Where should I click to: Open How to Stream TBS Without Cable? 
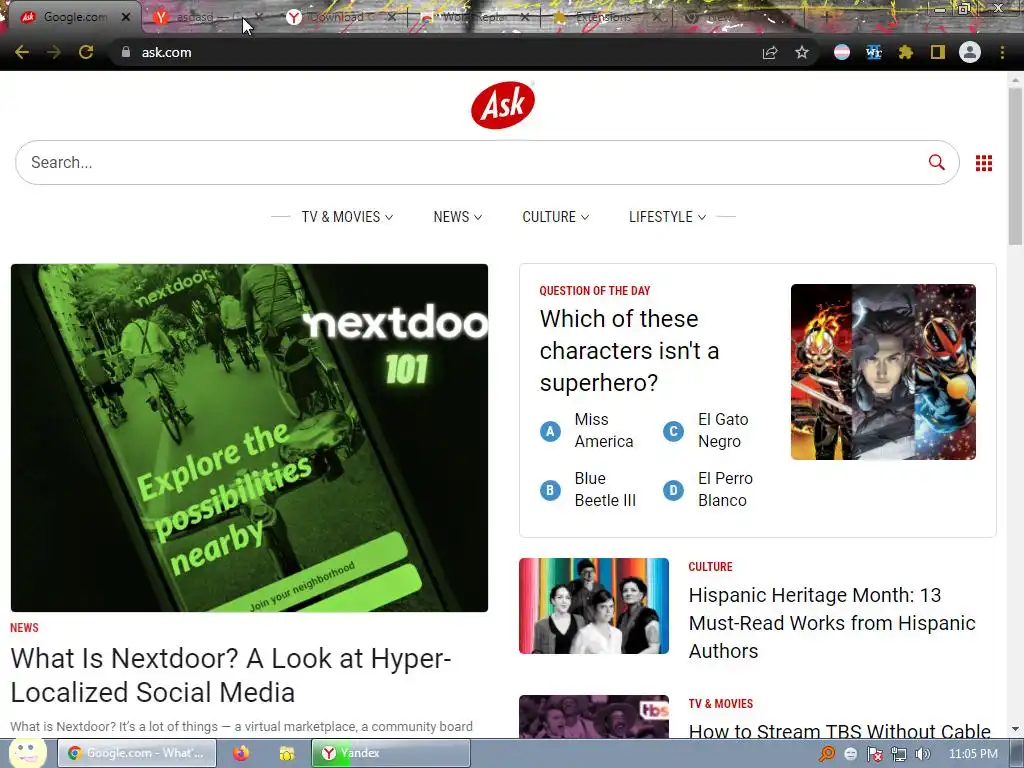839,731
